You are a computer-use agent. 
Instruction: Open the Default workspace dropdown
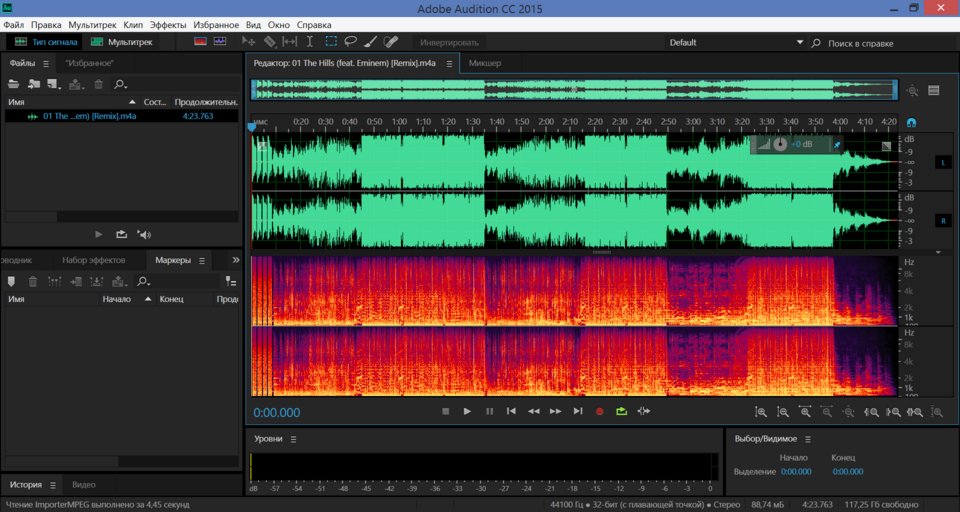[735, 43]
